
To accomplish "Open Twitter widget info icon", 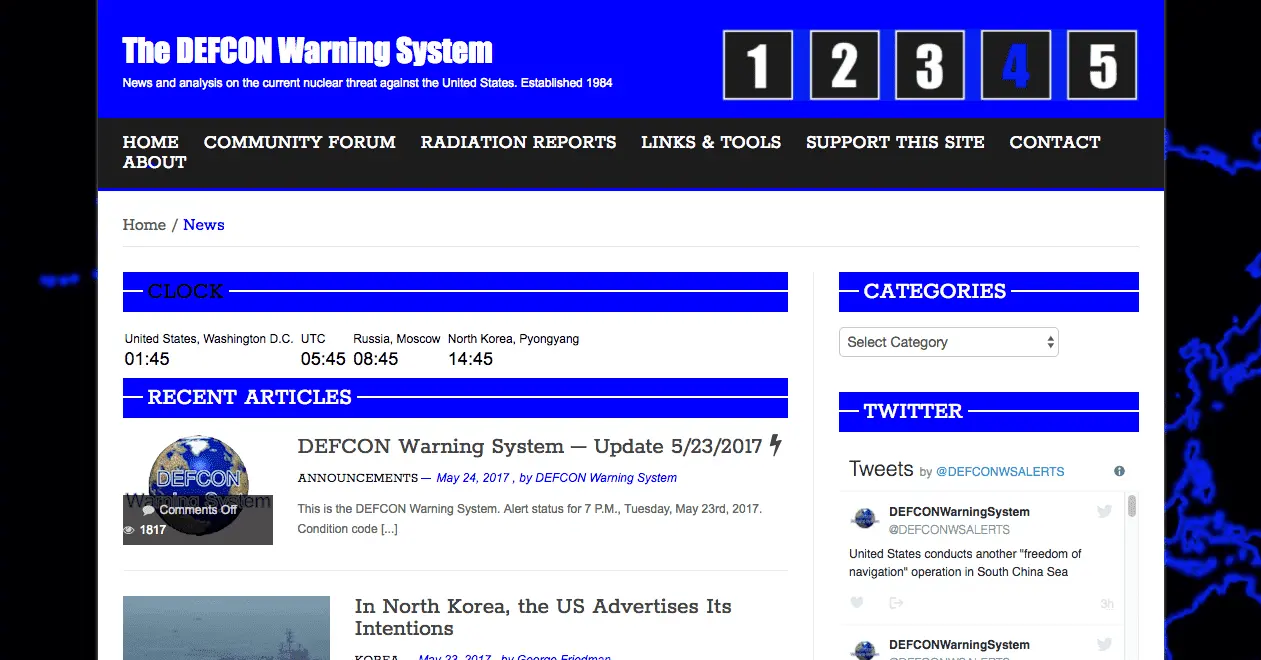I will [1119, 471].
